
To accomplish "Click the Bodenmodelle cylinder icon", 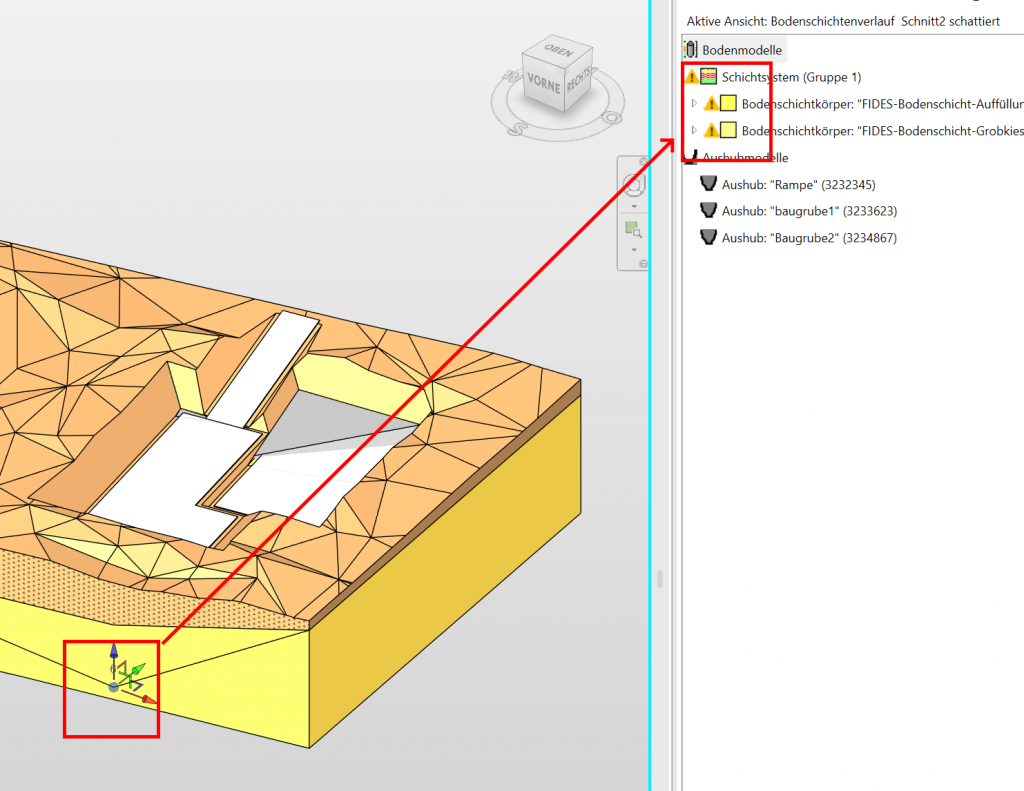I will 690,50.
